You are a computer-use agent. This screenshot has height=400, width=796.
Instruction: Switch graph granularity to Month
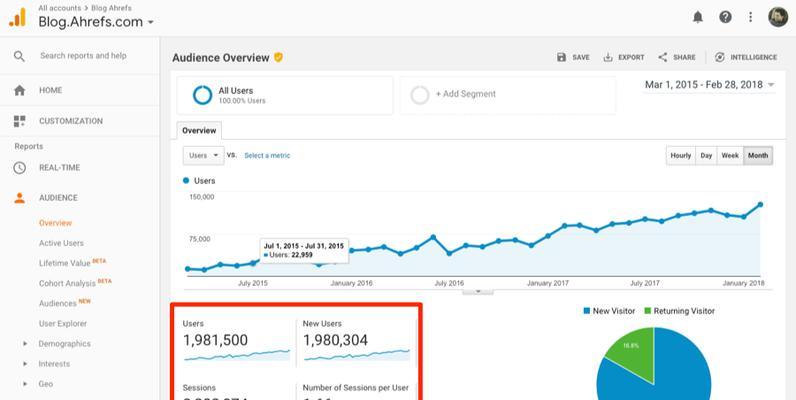[758, 156]
